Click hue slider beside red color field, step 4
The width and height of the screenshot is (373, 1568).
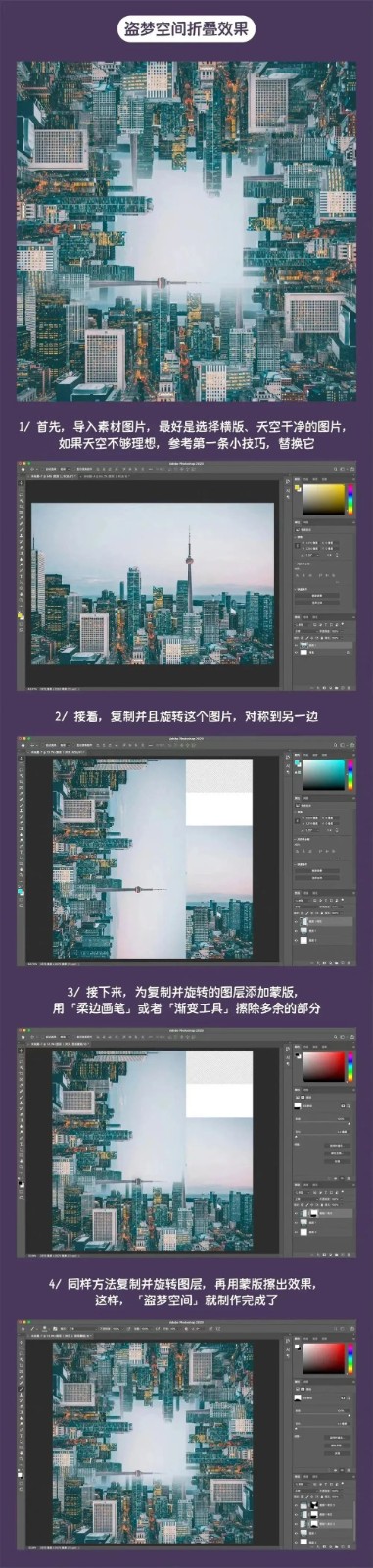(x=350, y=1358)
